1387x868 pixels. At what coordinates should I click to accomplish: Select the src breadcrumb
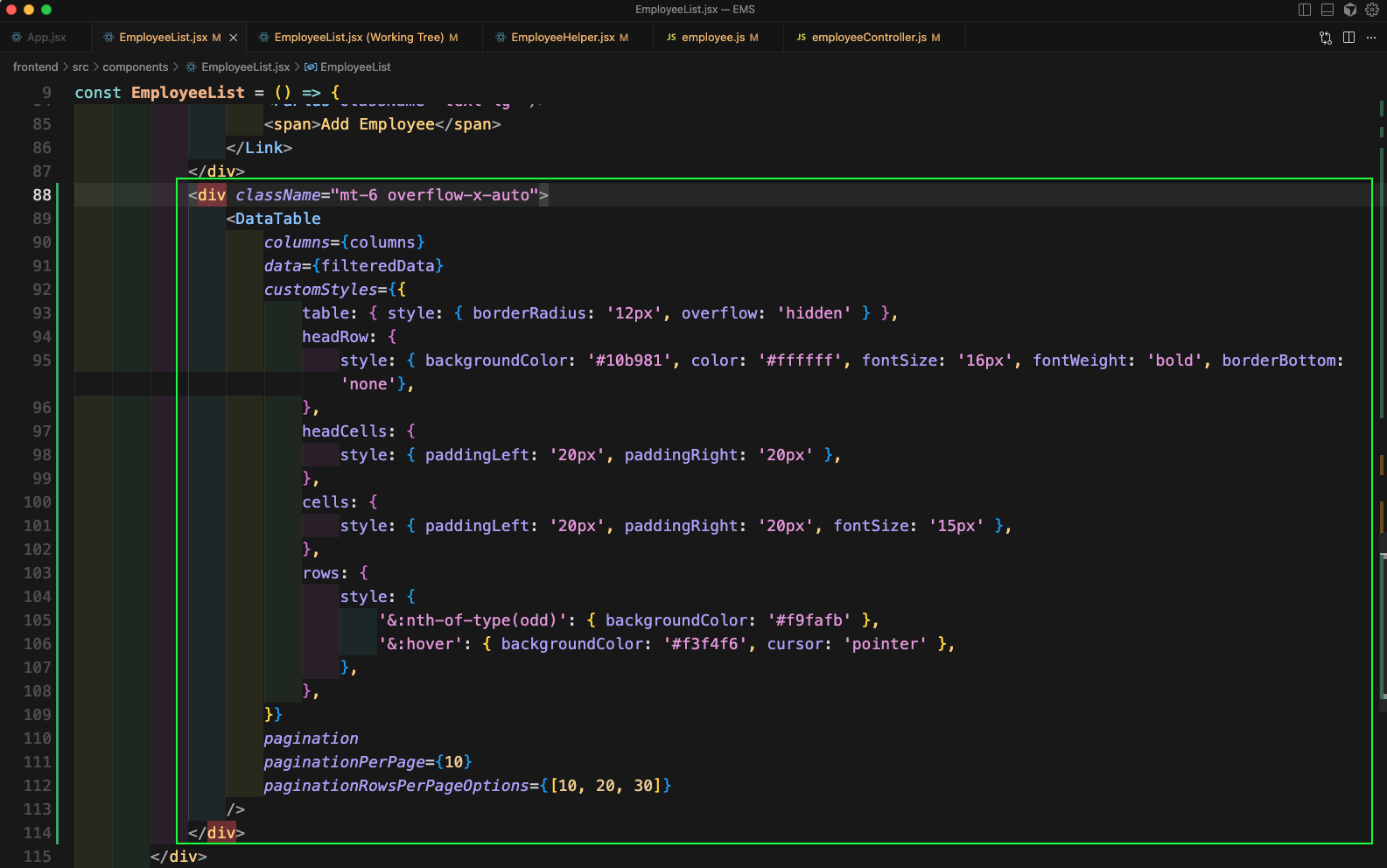[81, 67]
